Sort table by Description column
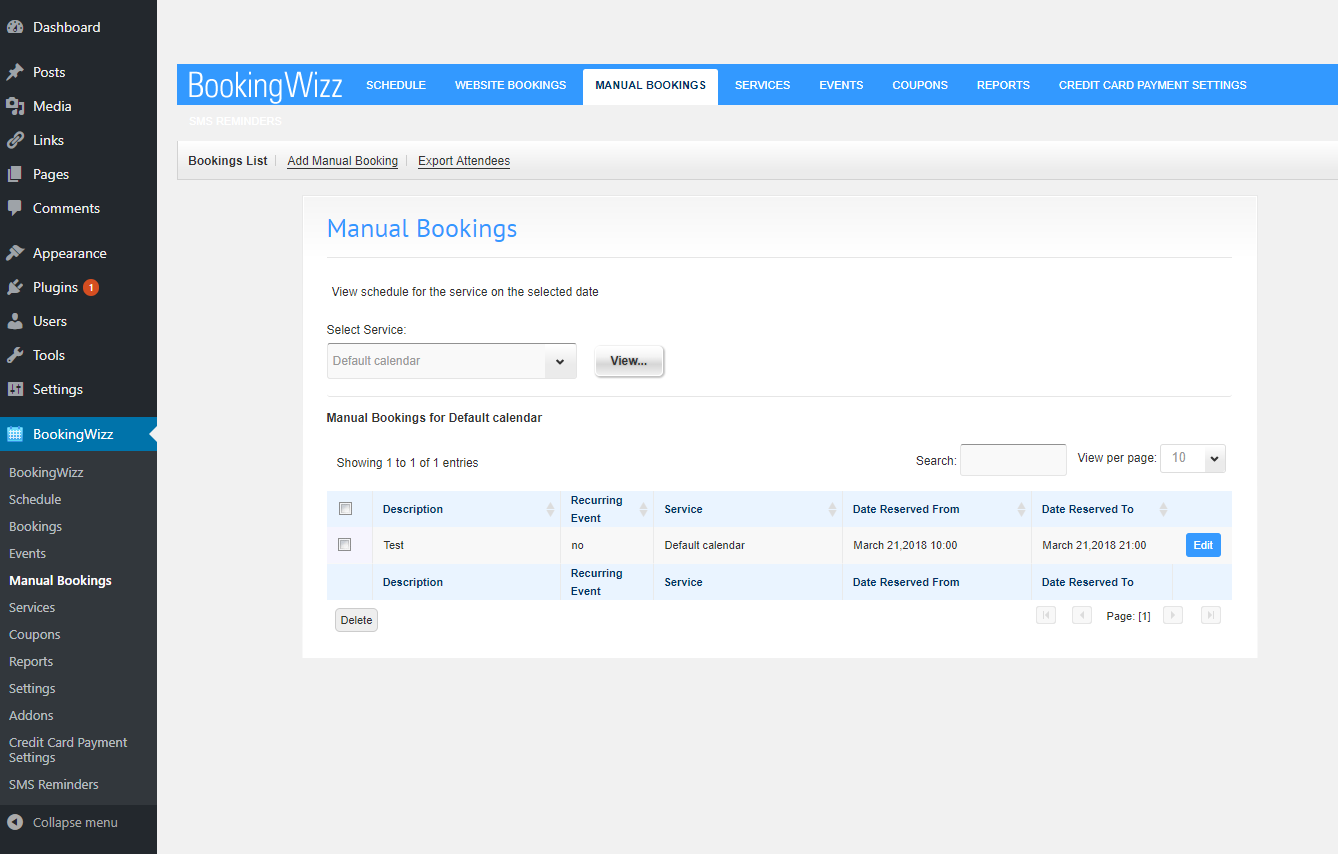This screenshot has height=854, width=1338. click(466, 509)
